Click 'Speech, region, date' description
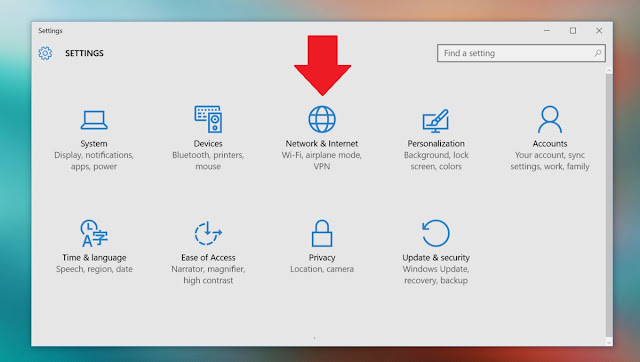The height and width of the screenshot is (362, 640). click(94, 269)
